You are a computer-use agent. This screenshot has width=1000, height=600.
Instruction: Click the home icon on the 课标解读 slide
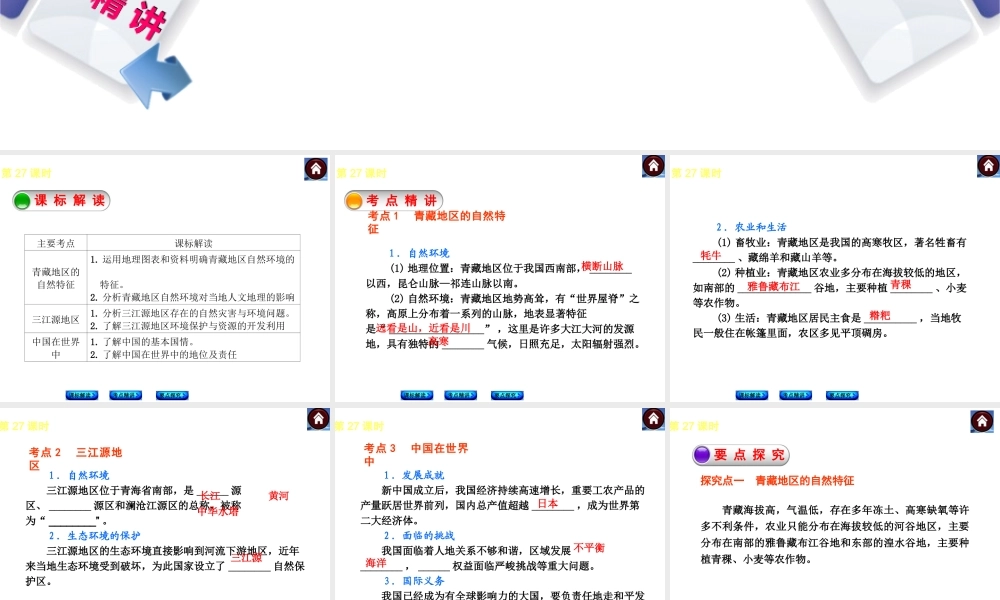[x=316, y=169]
